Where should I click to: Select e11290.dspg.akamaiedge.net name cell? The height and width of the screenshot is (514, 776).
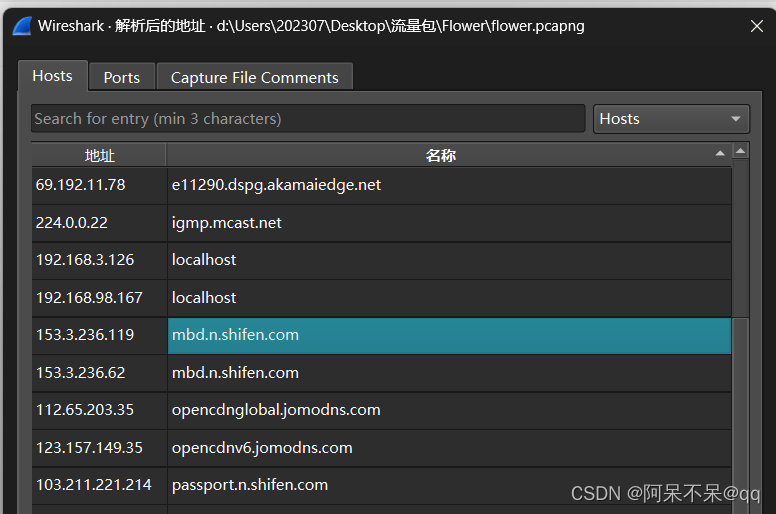tap(449, 185)
